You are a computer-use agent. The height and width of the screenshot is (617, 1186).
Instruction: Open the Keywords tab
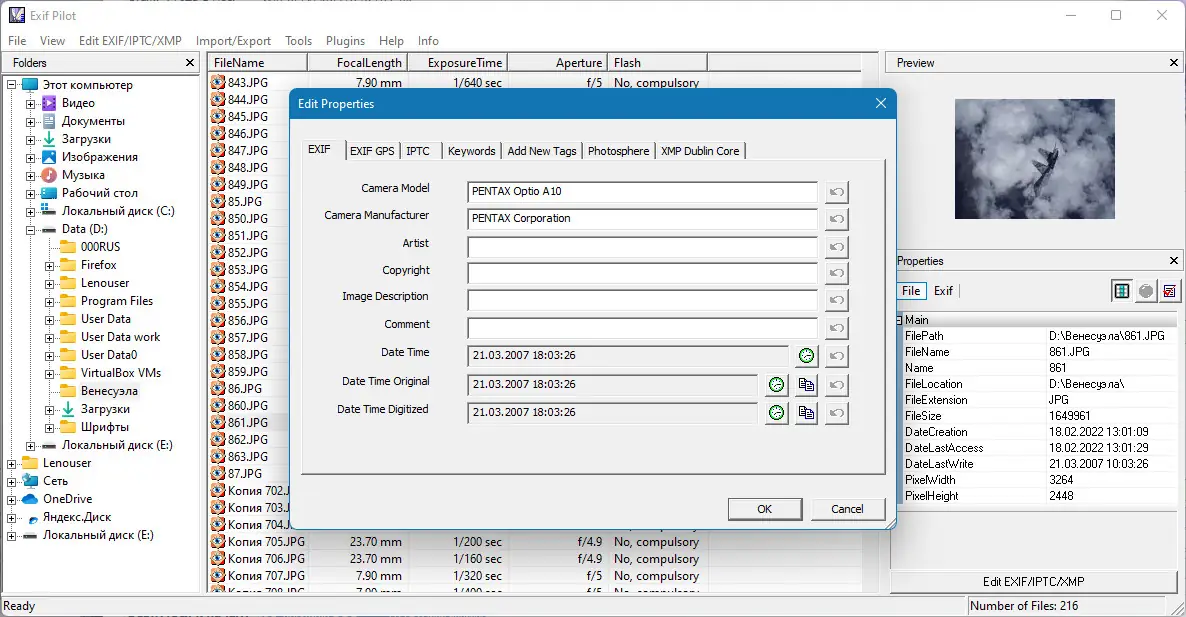(471, 151)
